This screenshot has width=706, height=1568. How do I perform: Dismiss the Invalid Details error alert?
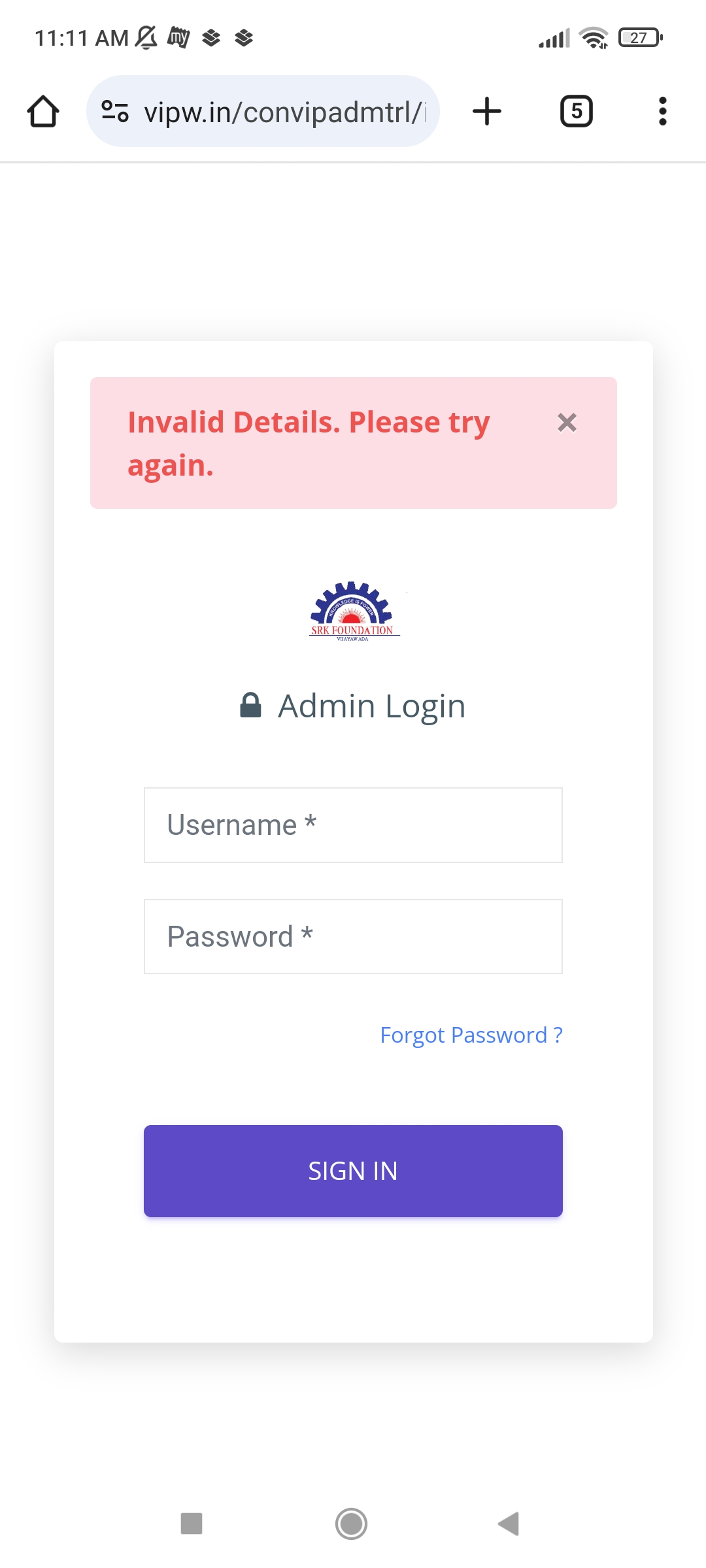(x=567, y=423)
